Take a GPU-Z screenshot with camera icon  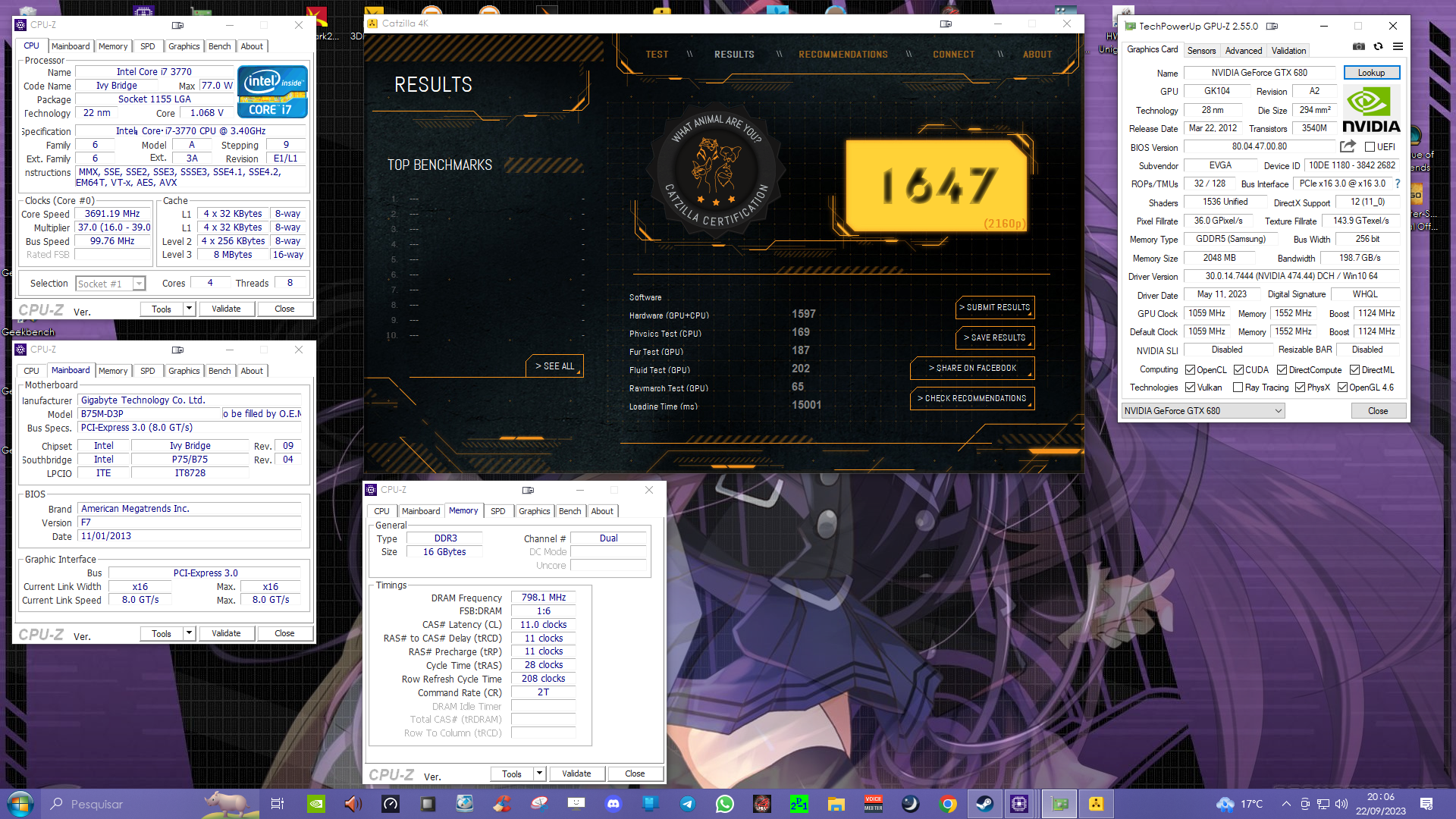click(x=1359, y=47)
